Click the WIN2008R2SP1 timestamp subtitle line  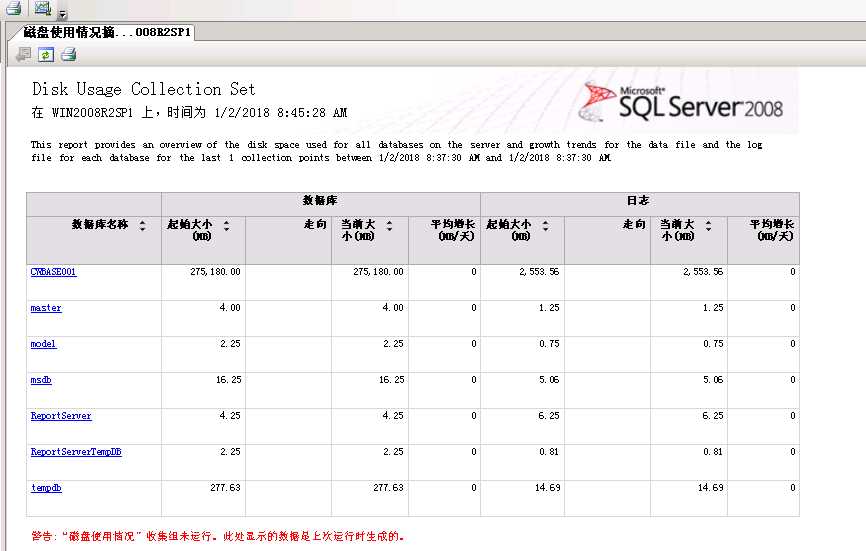[189, 113]
